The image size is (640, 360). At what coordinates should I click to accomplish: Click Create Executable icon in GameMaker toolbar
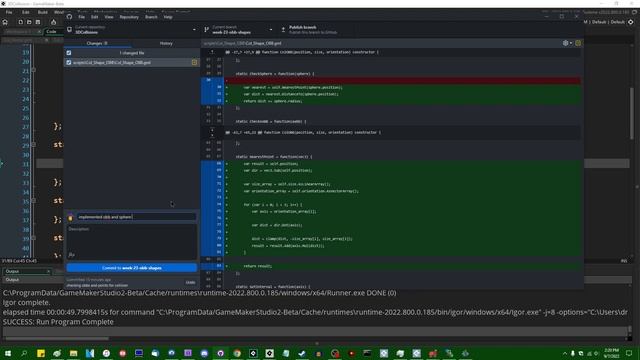point(53,22)
